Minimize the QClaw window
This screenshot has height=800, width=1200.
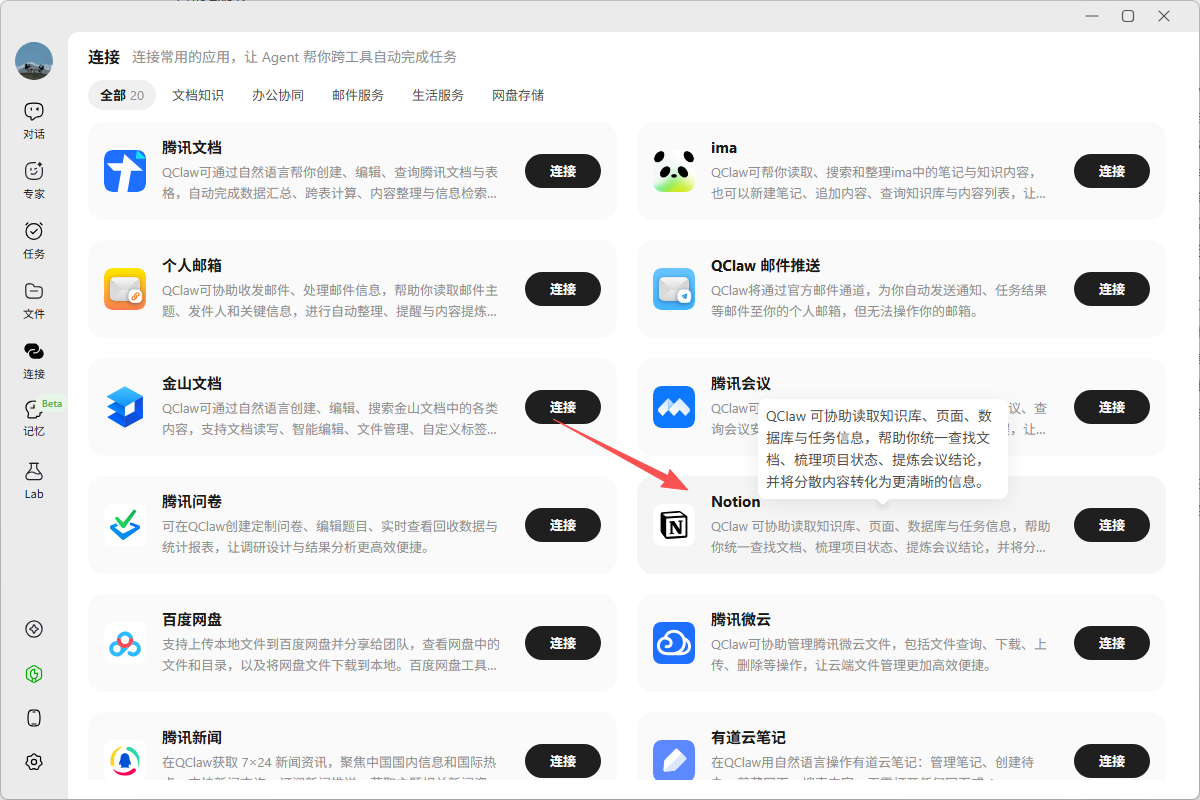[x=1091, y=16]
